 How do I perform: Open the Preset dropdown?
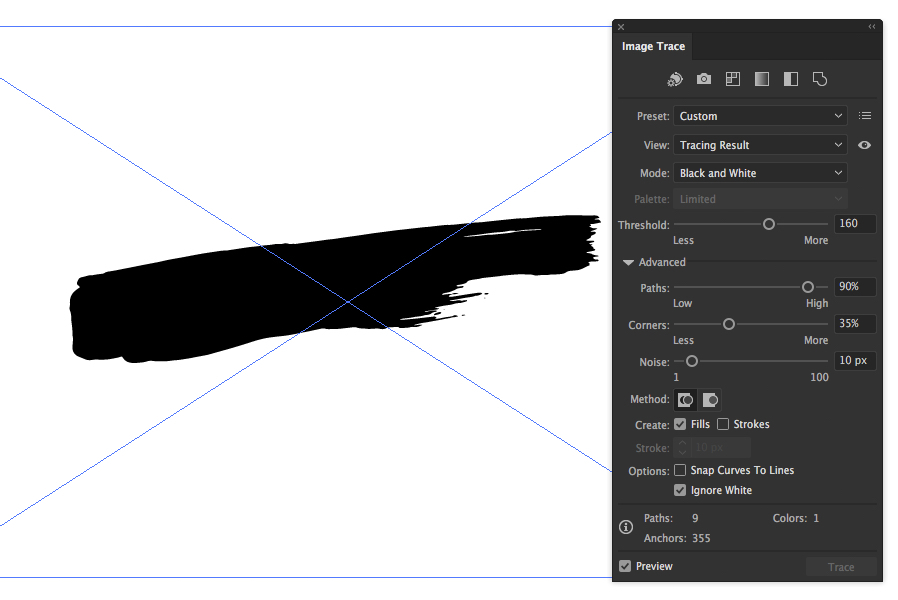760,115
